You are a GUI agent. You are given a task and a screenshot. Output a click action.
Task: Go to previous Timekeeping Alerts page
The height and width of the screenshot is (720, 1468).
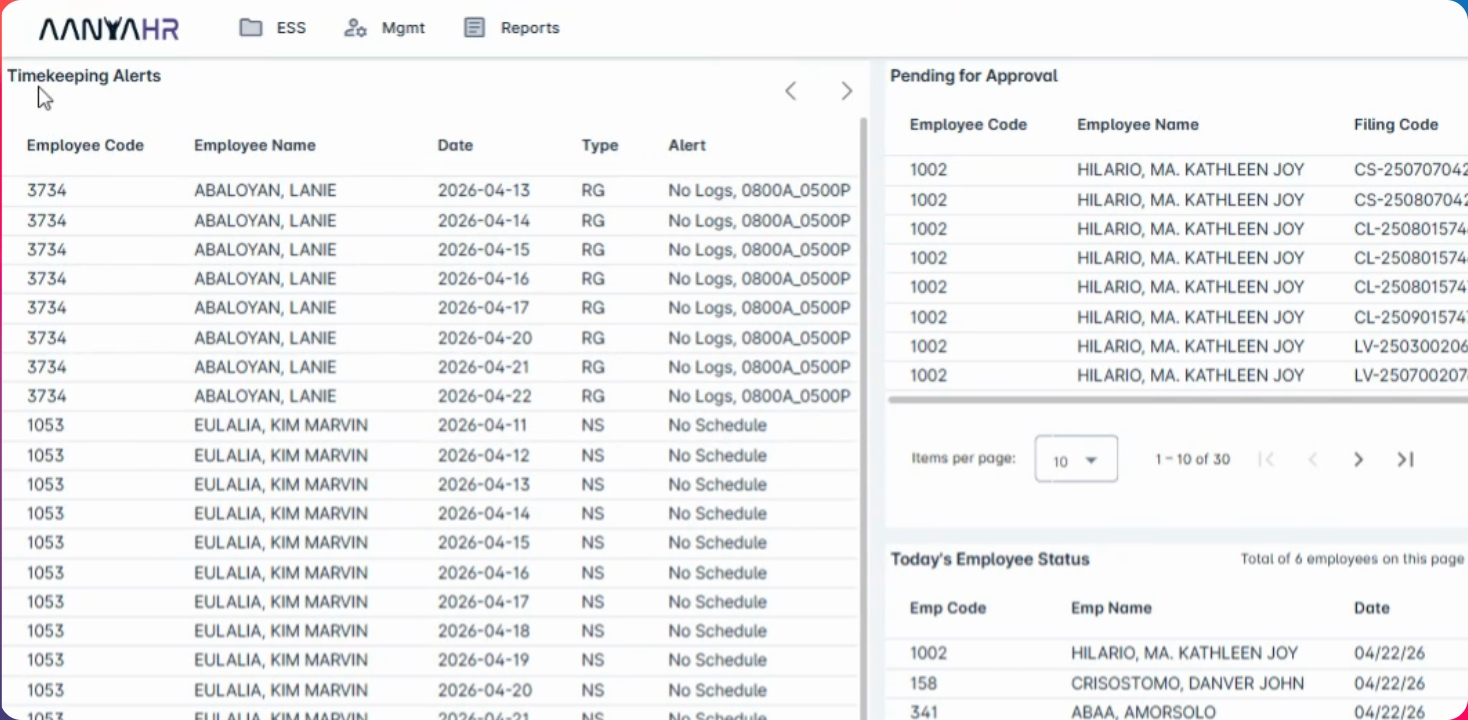tap(790, 91)
